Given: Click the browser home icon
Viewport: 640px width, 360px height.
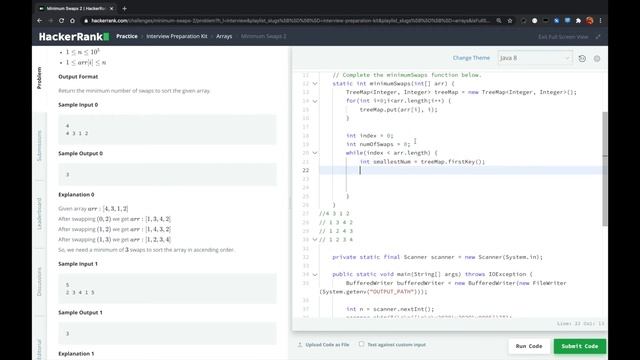Looking at the screenshot, I should (72, 20).
